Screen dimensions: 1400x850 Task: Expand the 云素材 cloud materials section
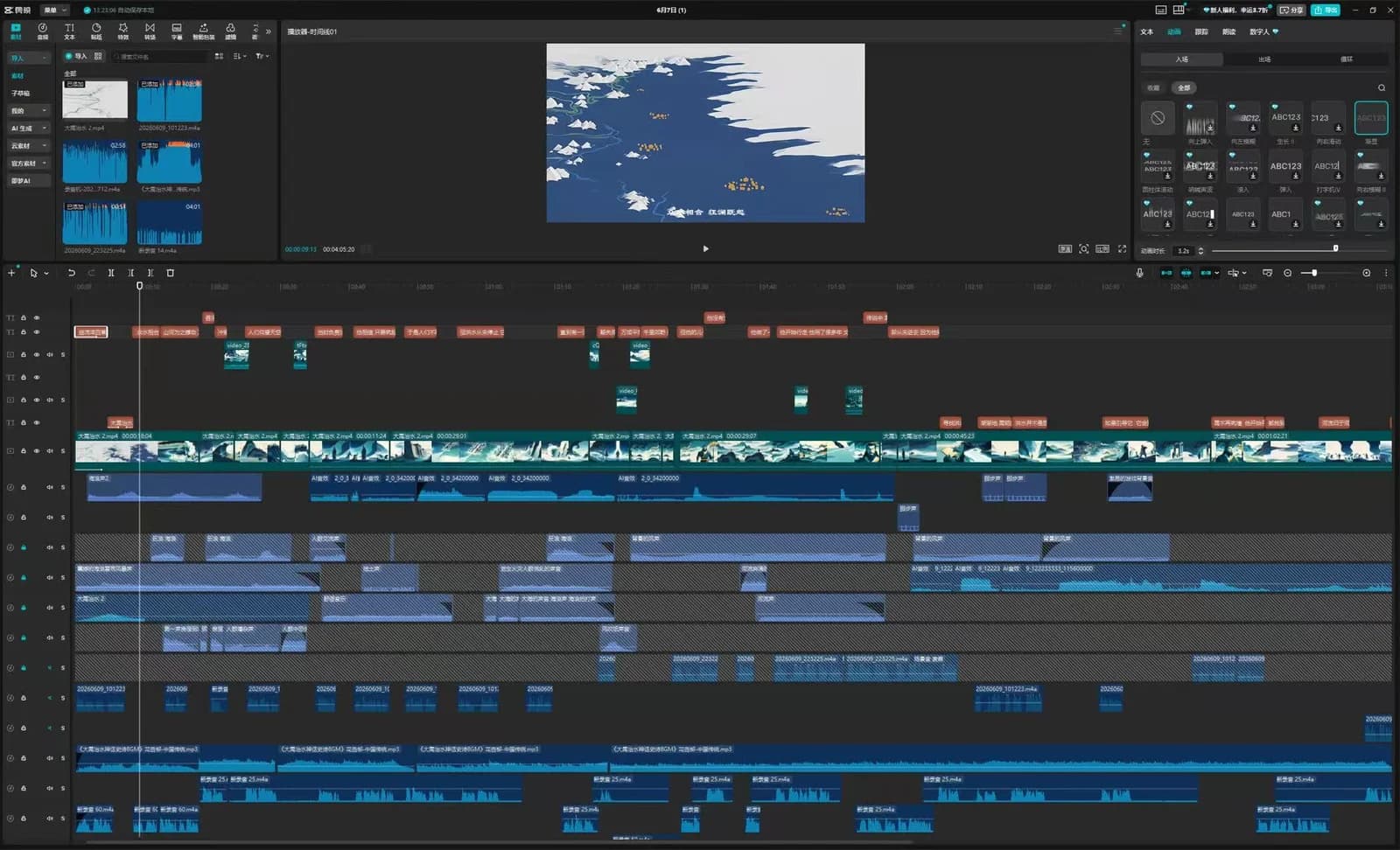(x=29, y=145)
